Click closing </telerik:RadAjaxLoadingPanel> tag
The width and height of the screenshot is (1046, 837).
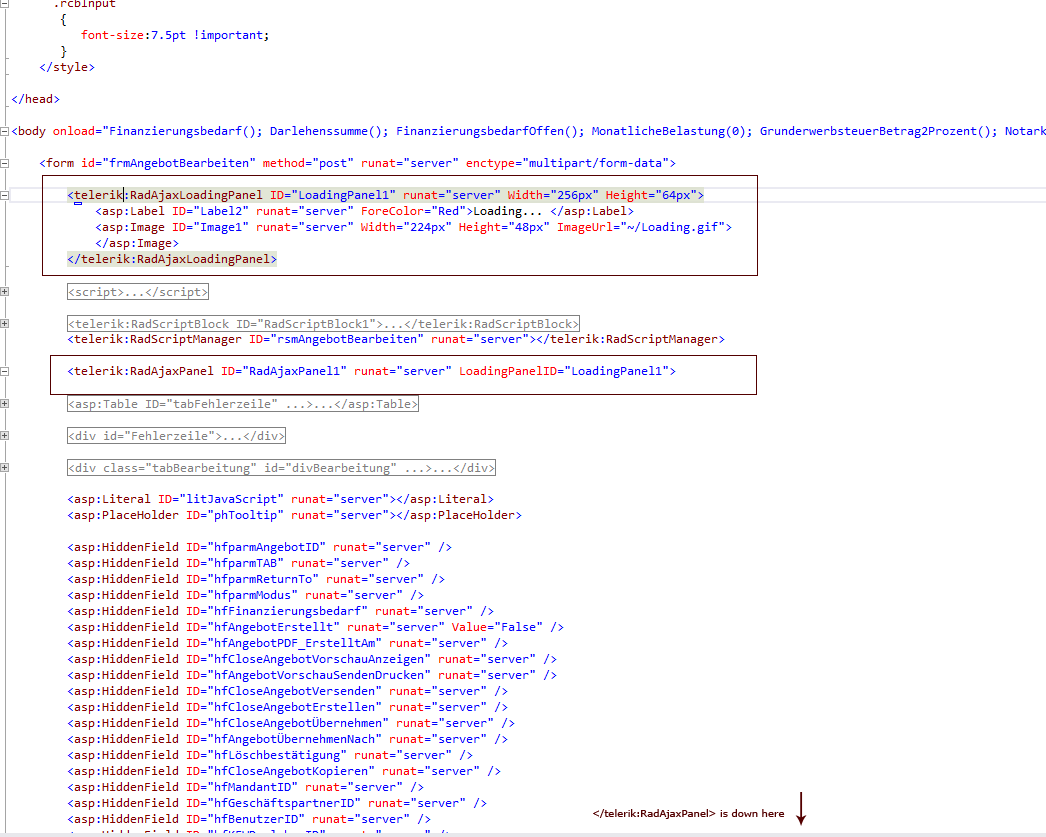[x=172, y=259]
